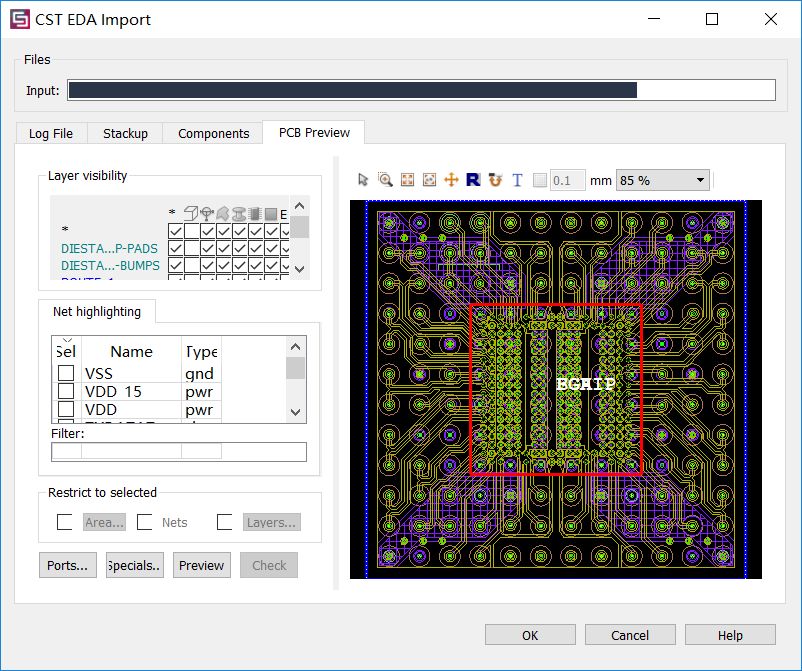Click the port symbol column header icon
Viewport: 802px width, 671px height.
coord(207,213)
